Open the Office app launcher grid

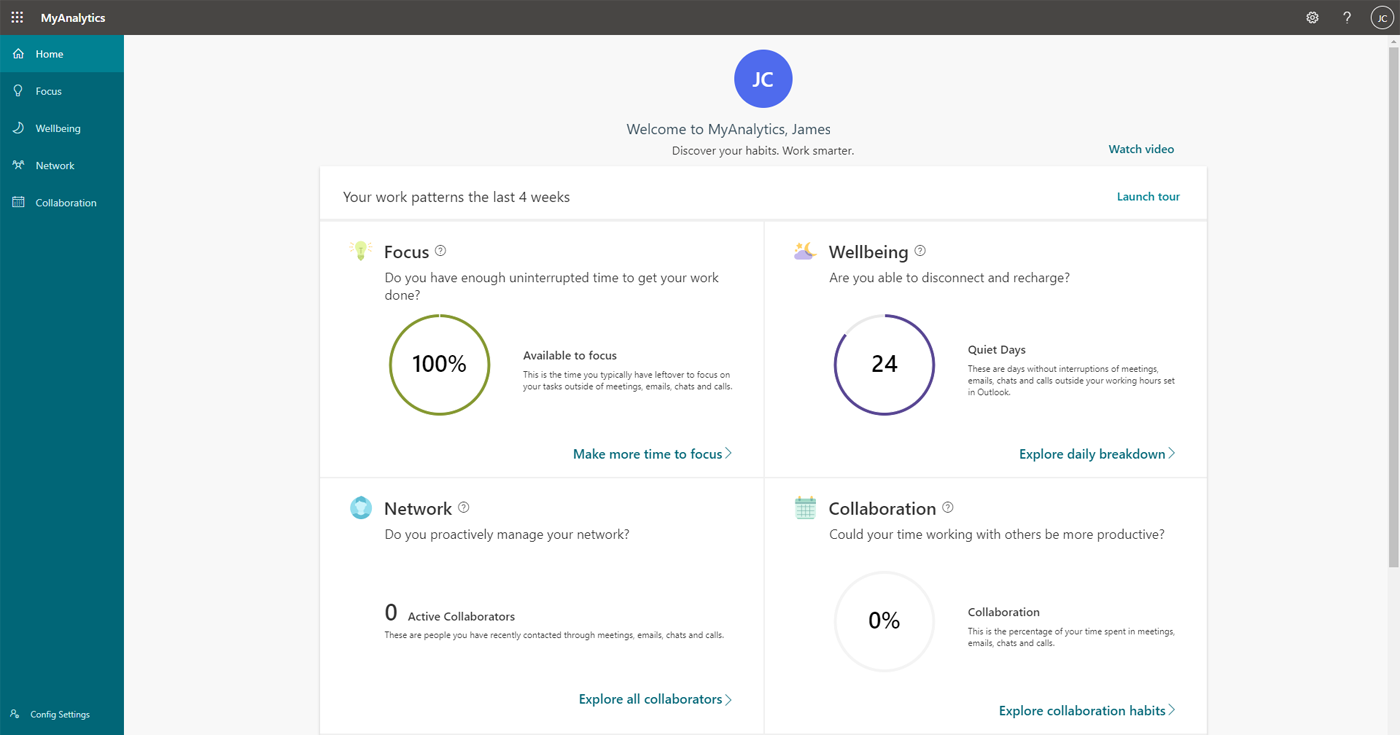coord(16,17)
